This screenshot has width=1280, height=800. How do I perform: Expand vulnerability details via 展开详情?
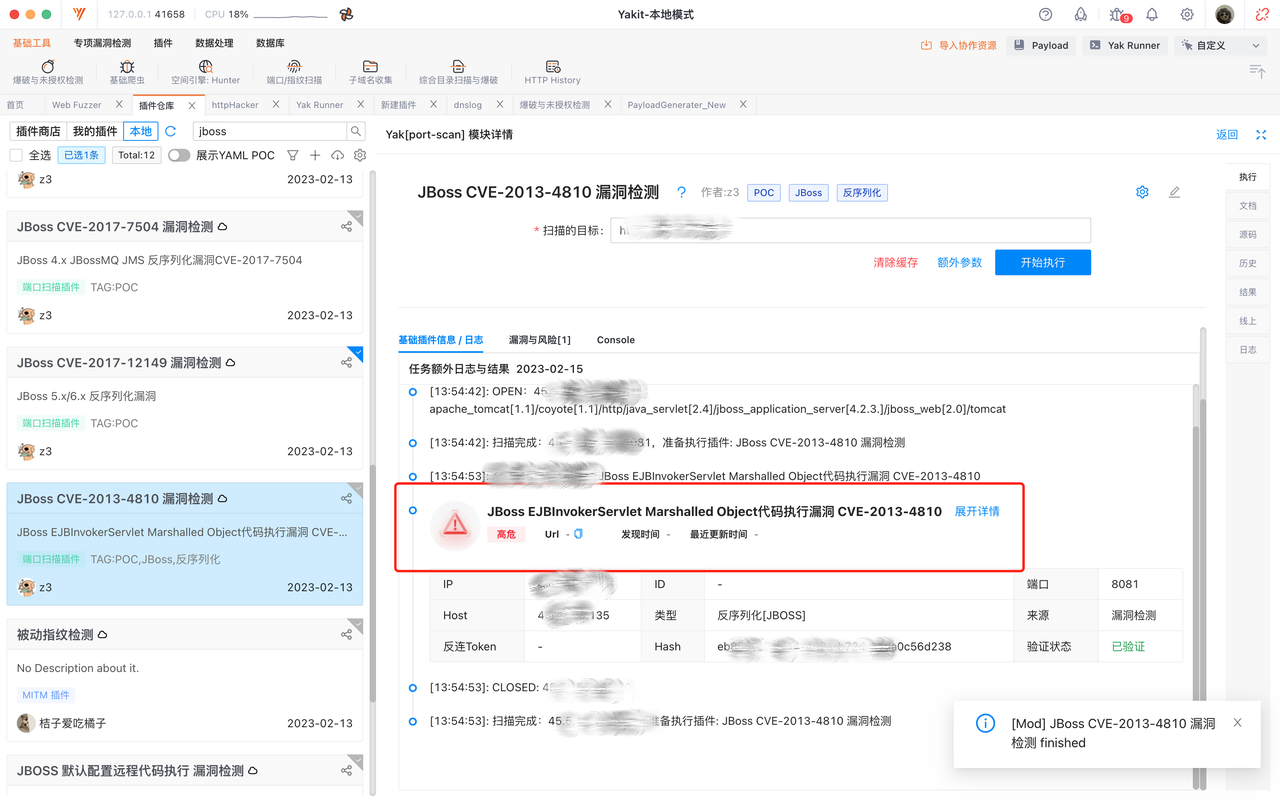977,511
